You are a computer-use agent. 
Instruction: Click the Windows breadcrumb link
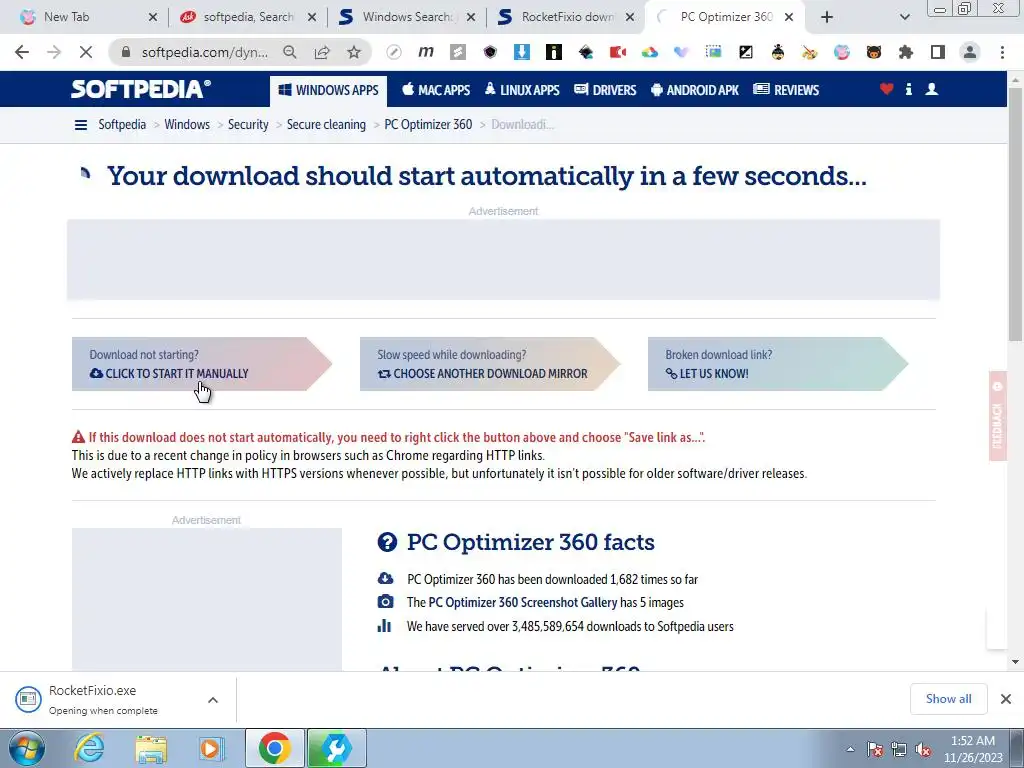(x=187, y=125)
